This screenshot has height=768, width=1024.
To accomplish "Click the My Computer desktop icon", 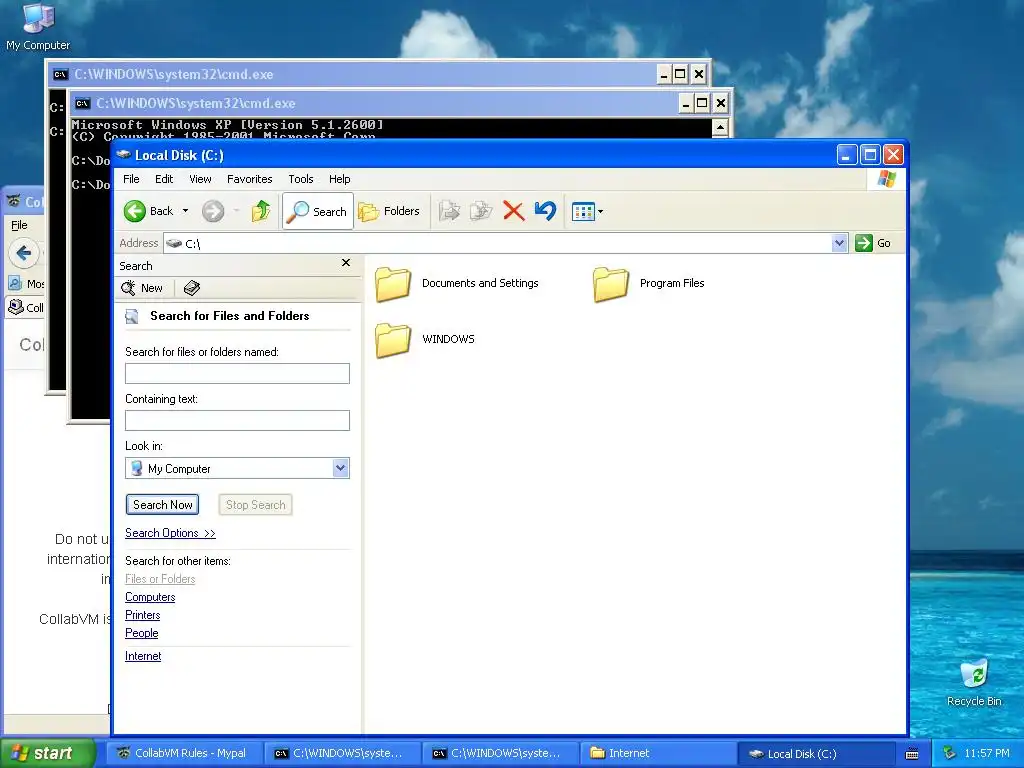I will click(38, 26).
